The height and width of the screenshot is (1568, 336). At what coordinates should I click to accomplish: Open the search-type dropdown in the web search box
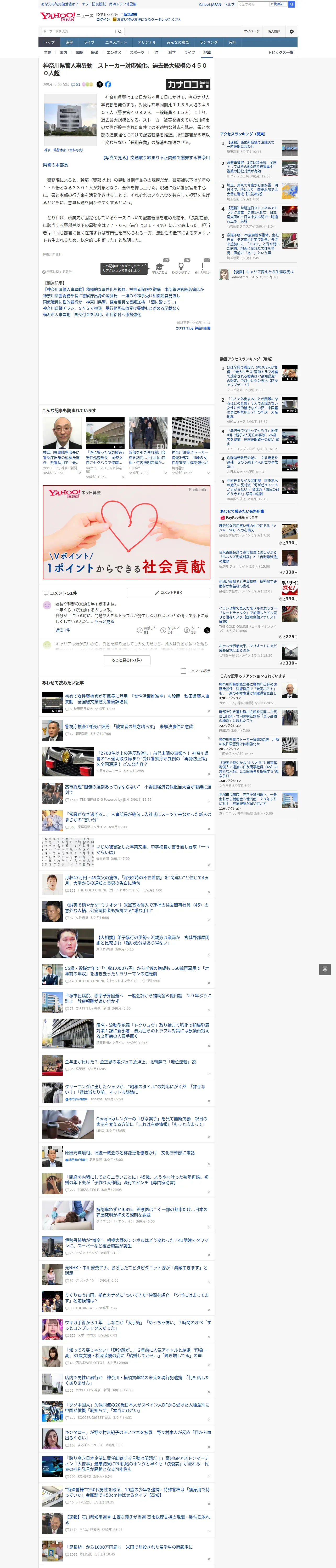[279, 4]
